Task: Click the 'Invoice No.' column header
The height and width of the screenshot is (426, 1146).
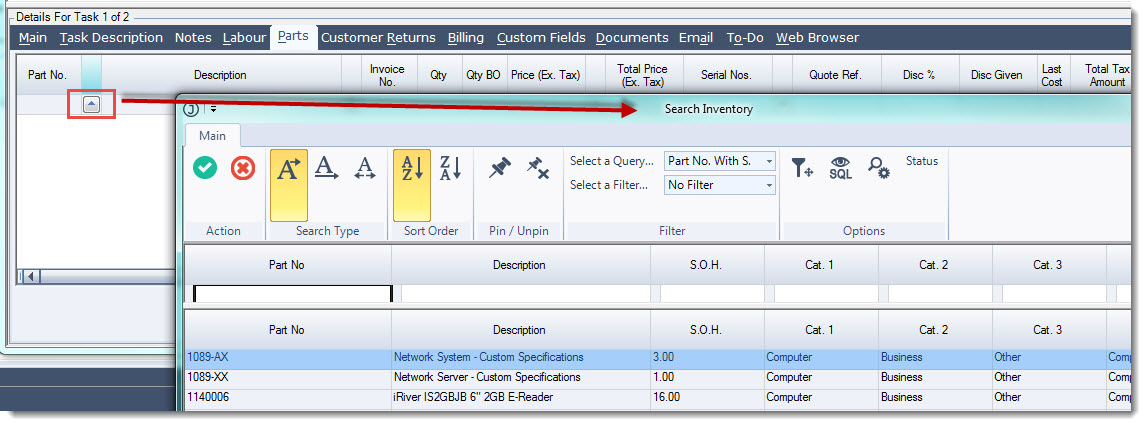Action: pyautogui.click(x=387, y=75)
